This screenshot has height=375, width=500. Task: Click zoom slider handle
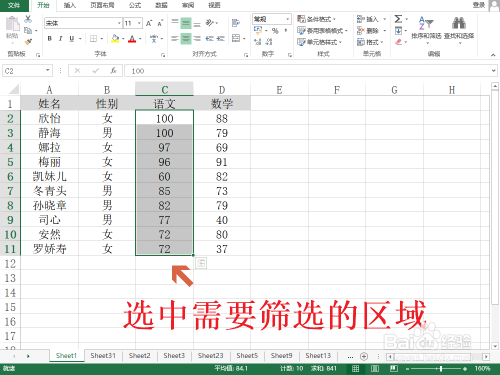click(x=441, y=369)
